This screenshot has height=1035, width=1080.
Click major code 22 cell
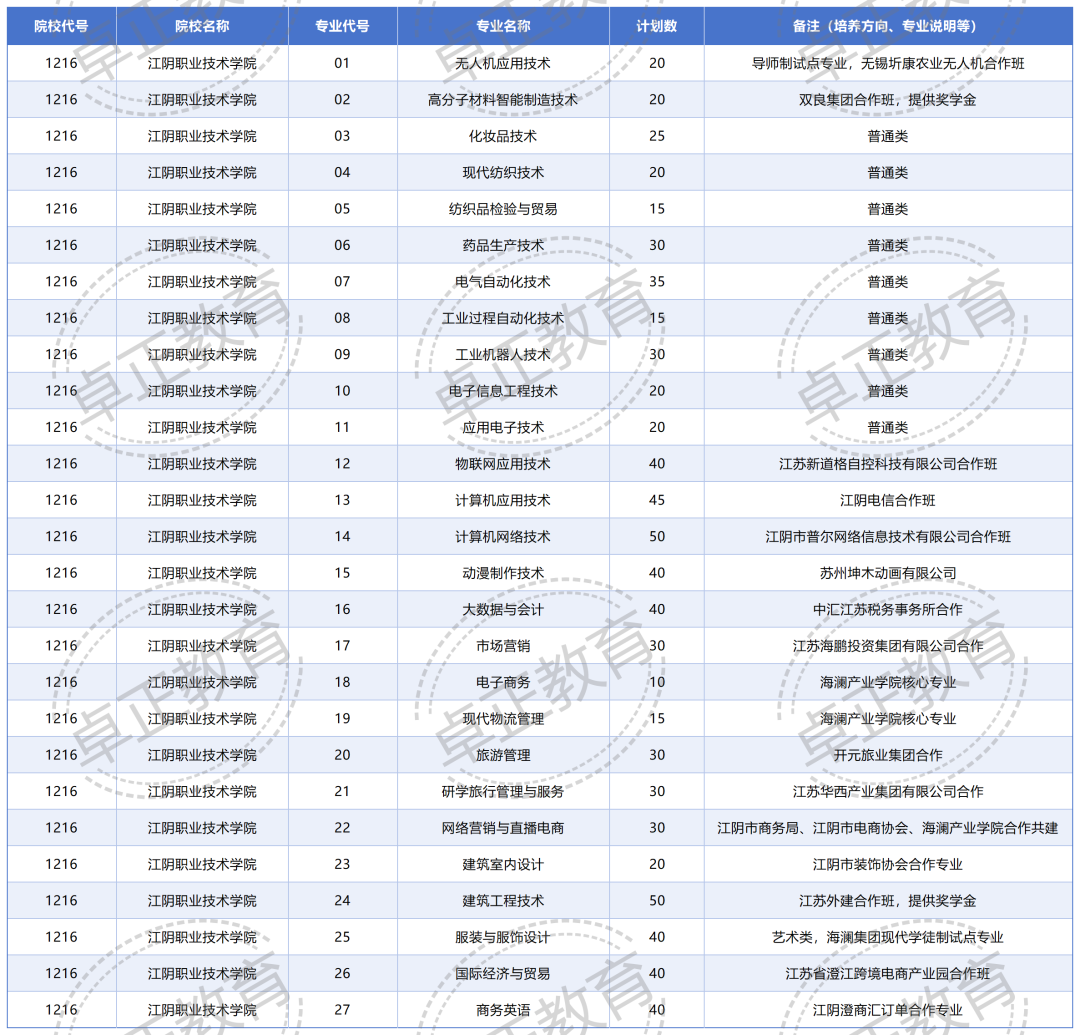[342, 828]
